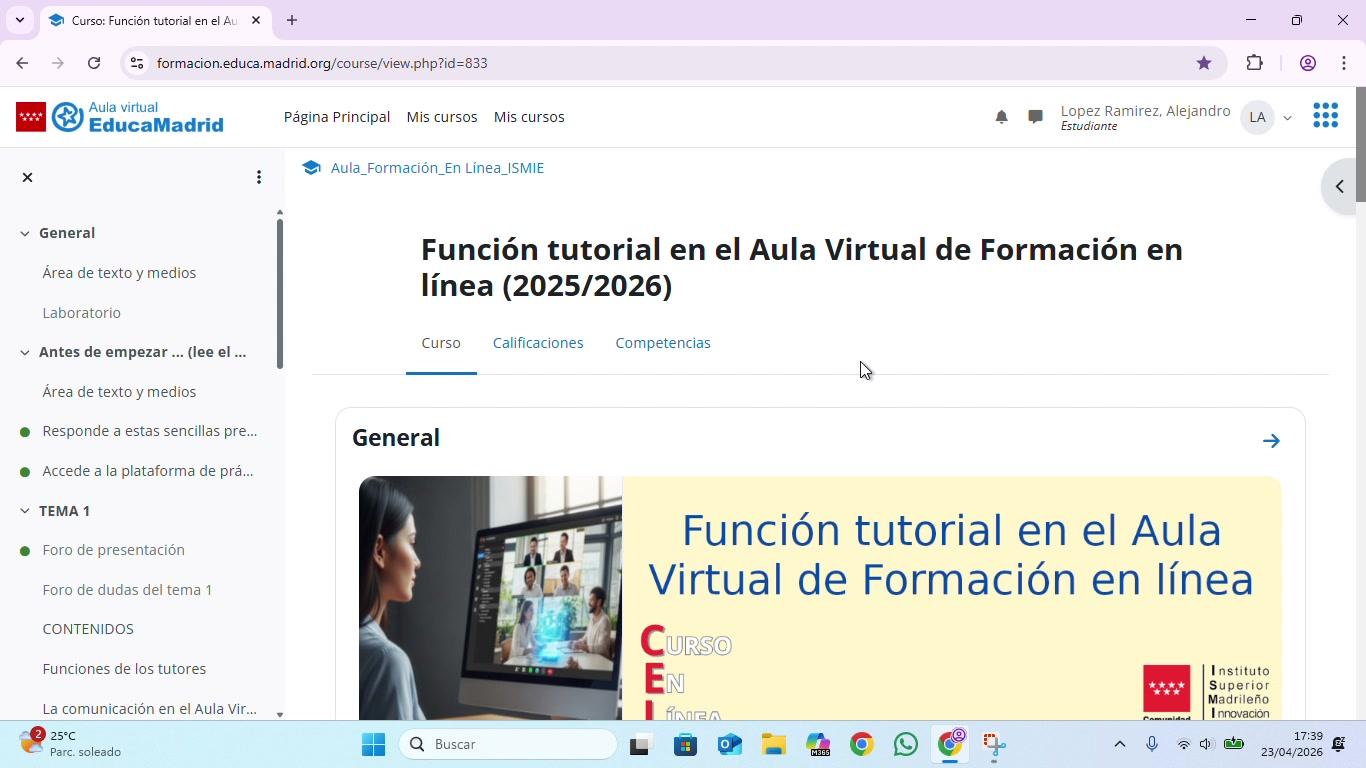This screenshot has height=768, width=1366.
Task: Switch to the Competencias tab
Action: coord(663,343)
